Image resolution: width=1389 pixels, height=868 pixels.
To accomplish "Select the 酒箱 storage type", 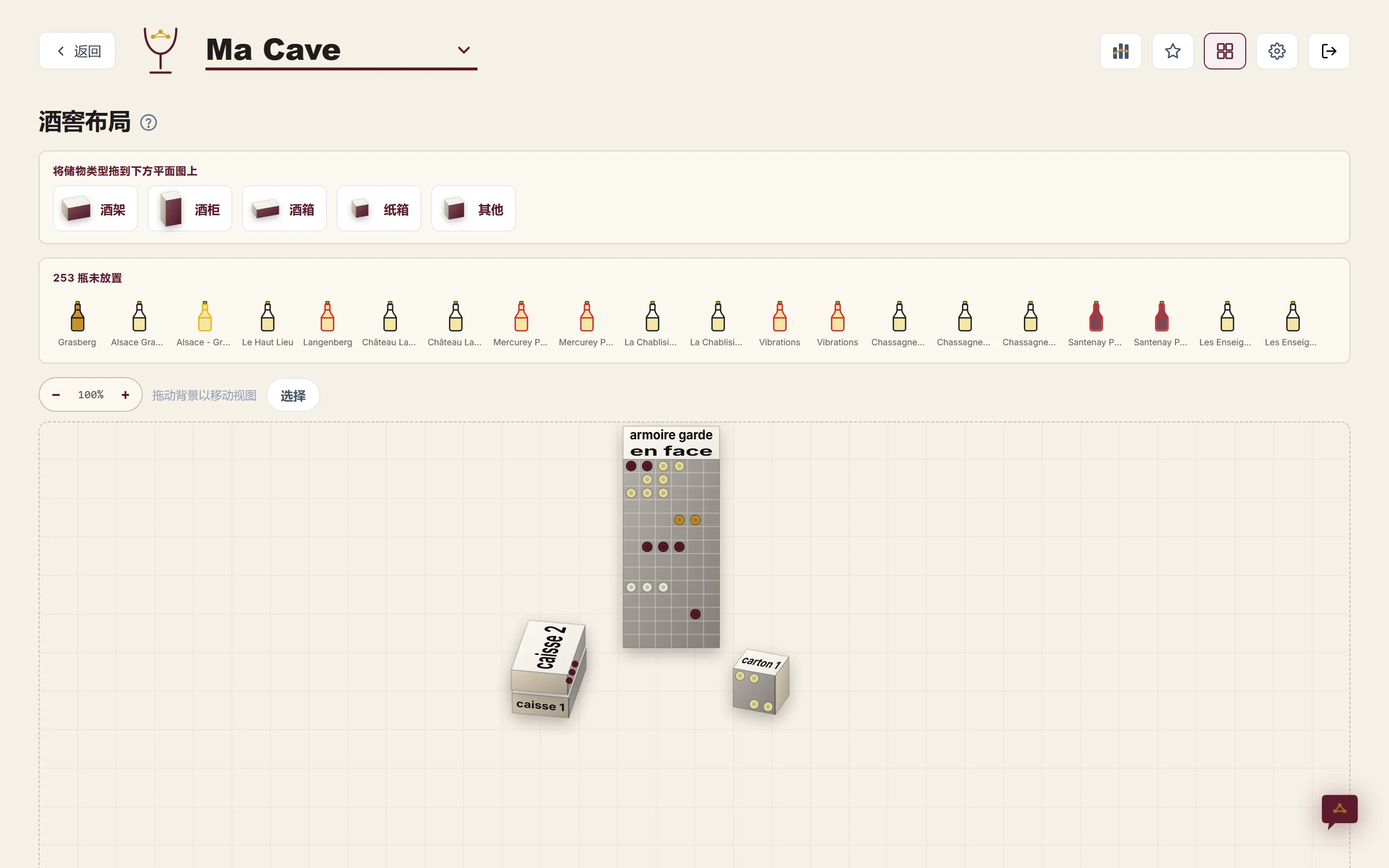I will pos(285,208).
